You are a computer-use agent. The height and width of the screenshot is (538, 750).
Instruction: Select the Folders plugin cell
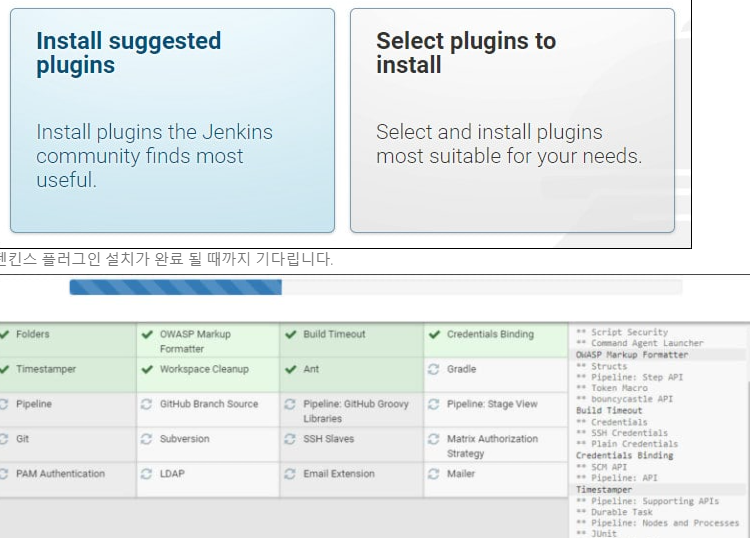tap(67, 340)
